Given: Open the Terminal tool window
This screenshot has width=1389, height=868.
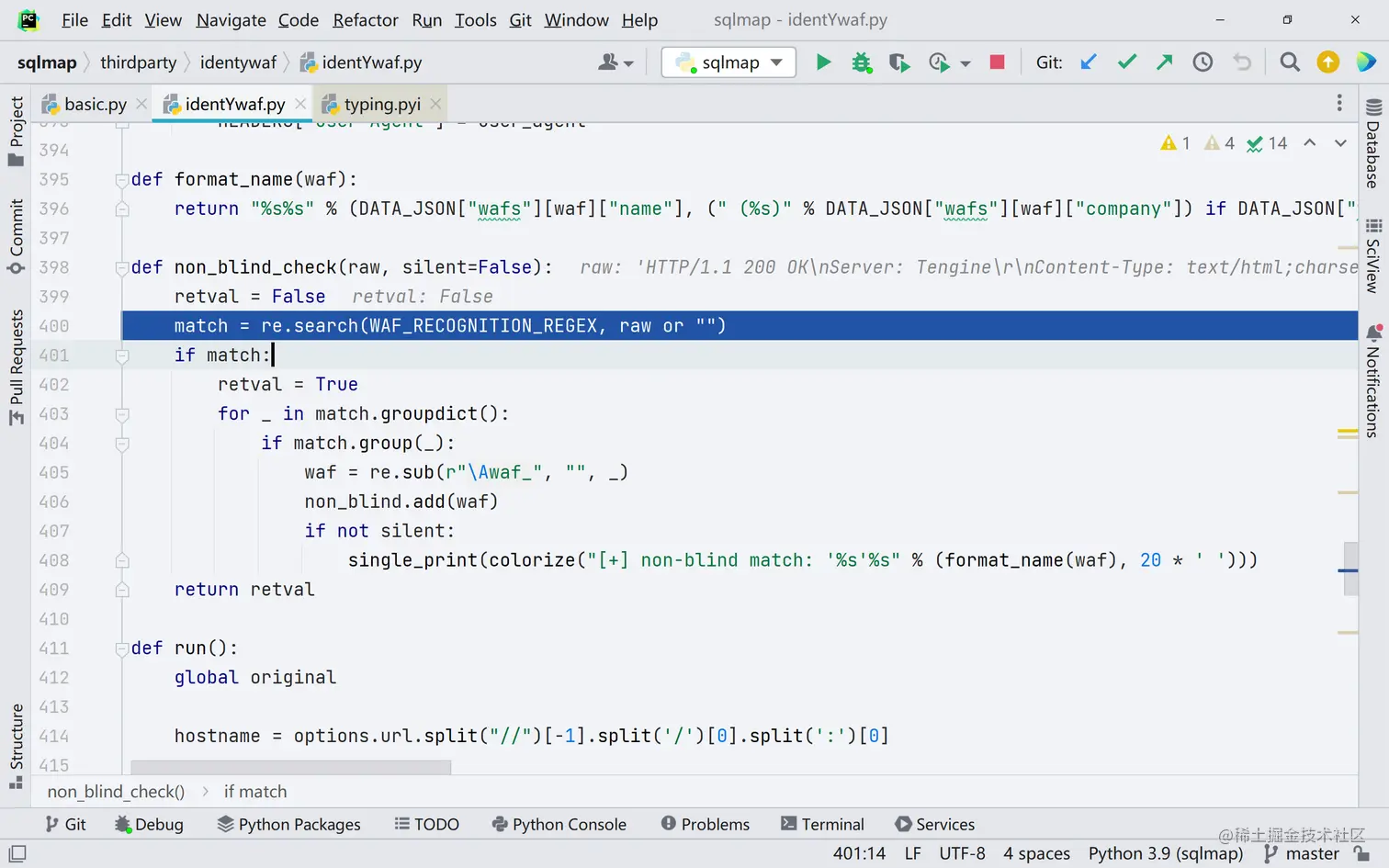Looking at the screenshot, I should pos(822,825).
